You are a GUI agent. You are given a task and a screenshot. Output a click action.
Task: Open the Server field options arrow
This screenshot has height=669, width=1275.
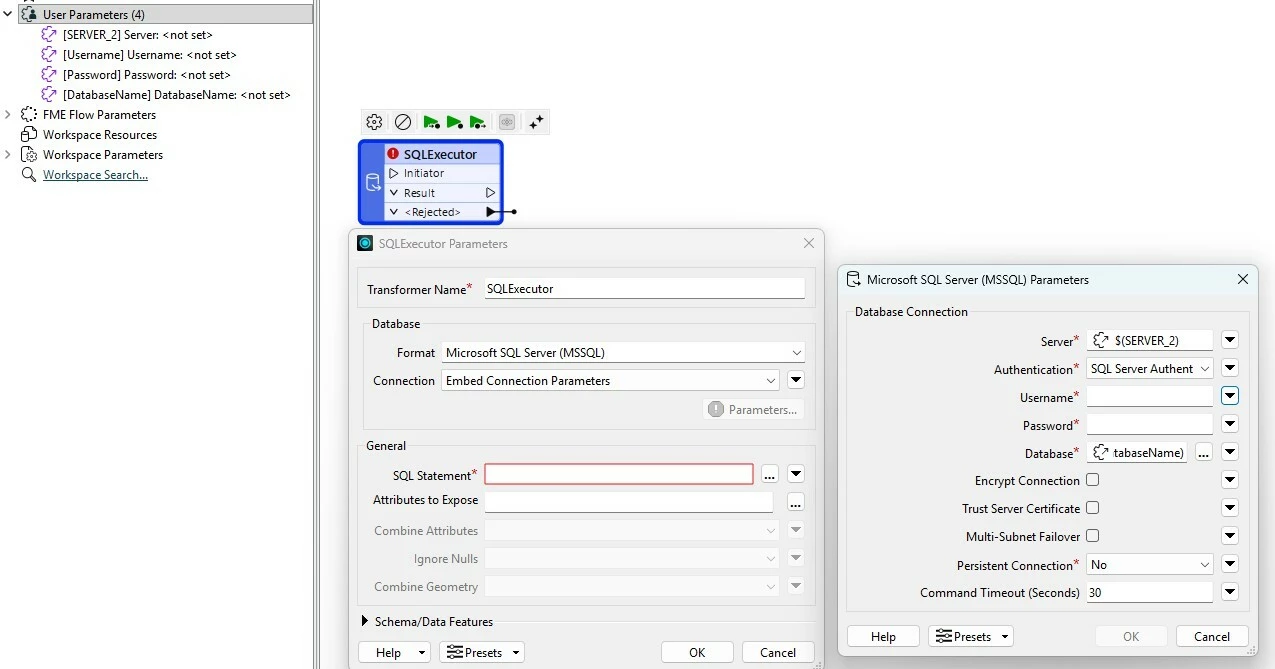coord(1230,340)
